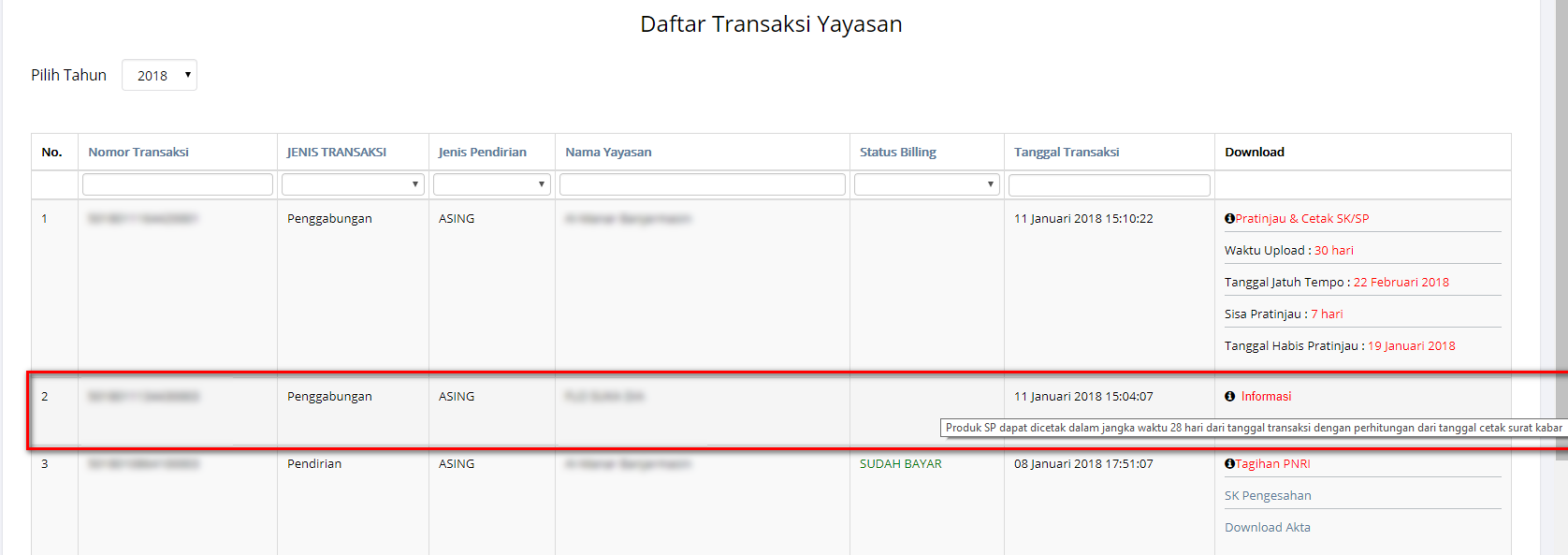Click the Nomor Transaksi filter input
1568x555 pixels.
[178, 185]
